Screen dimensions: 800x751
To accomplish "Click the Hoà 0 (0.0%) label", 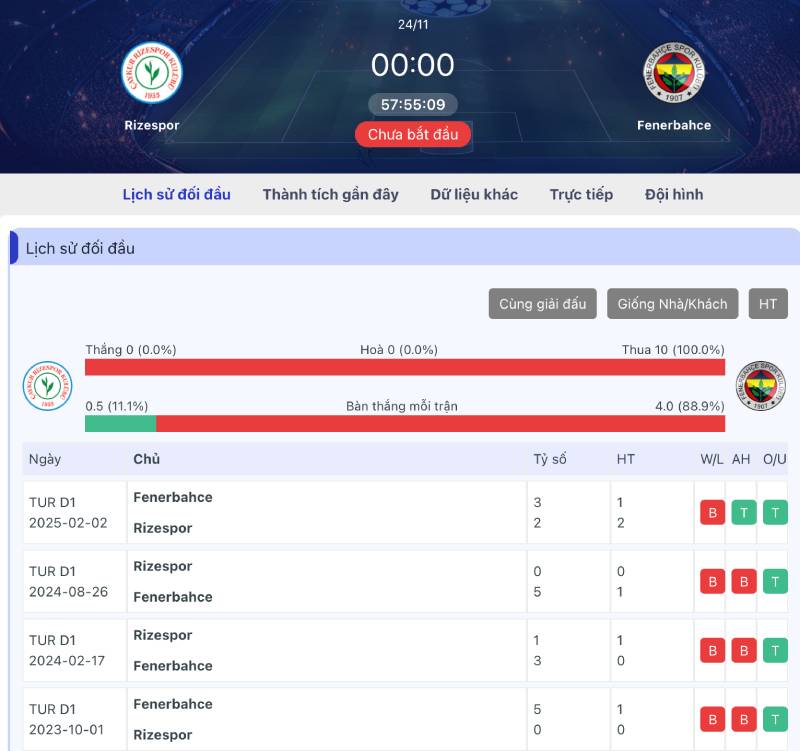I will point(399,349).
